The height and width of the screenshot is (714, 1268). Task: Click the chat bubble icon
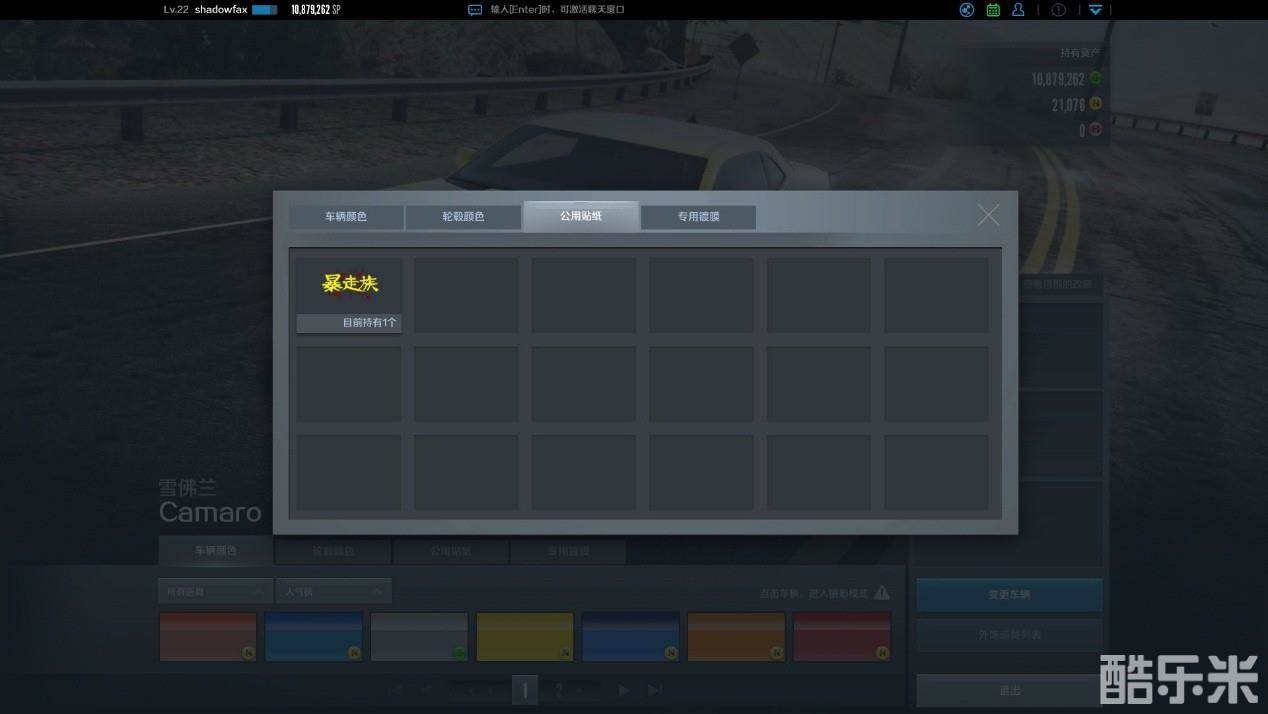pyautogui.click(x=475, y=10)
